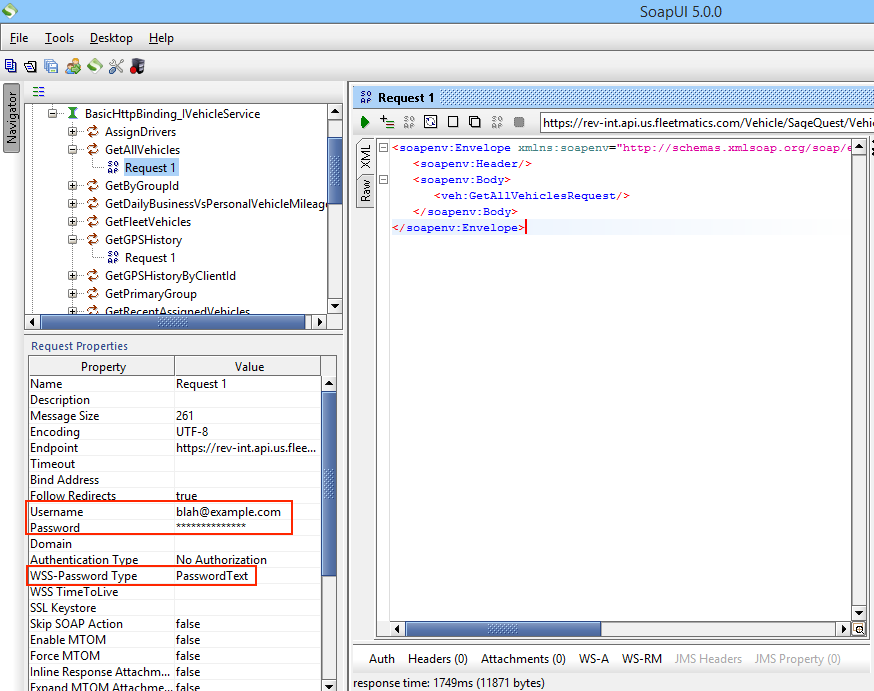Submit request with the green play icon

365,122
